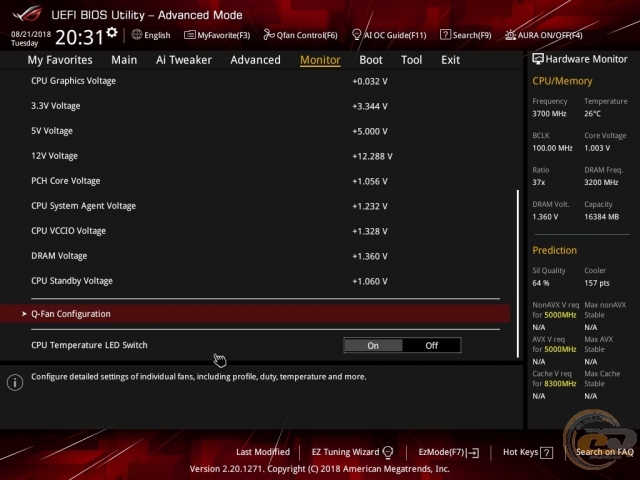Click the 157 pts cooler value
Image resolution: width=640 pixels, height=480 pixels.
click(597, 283)
